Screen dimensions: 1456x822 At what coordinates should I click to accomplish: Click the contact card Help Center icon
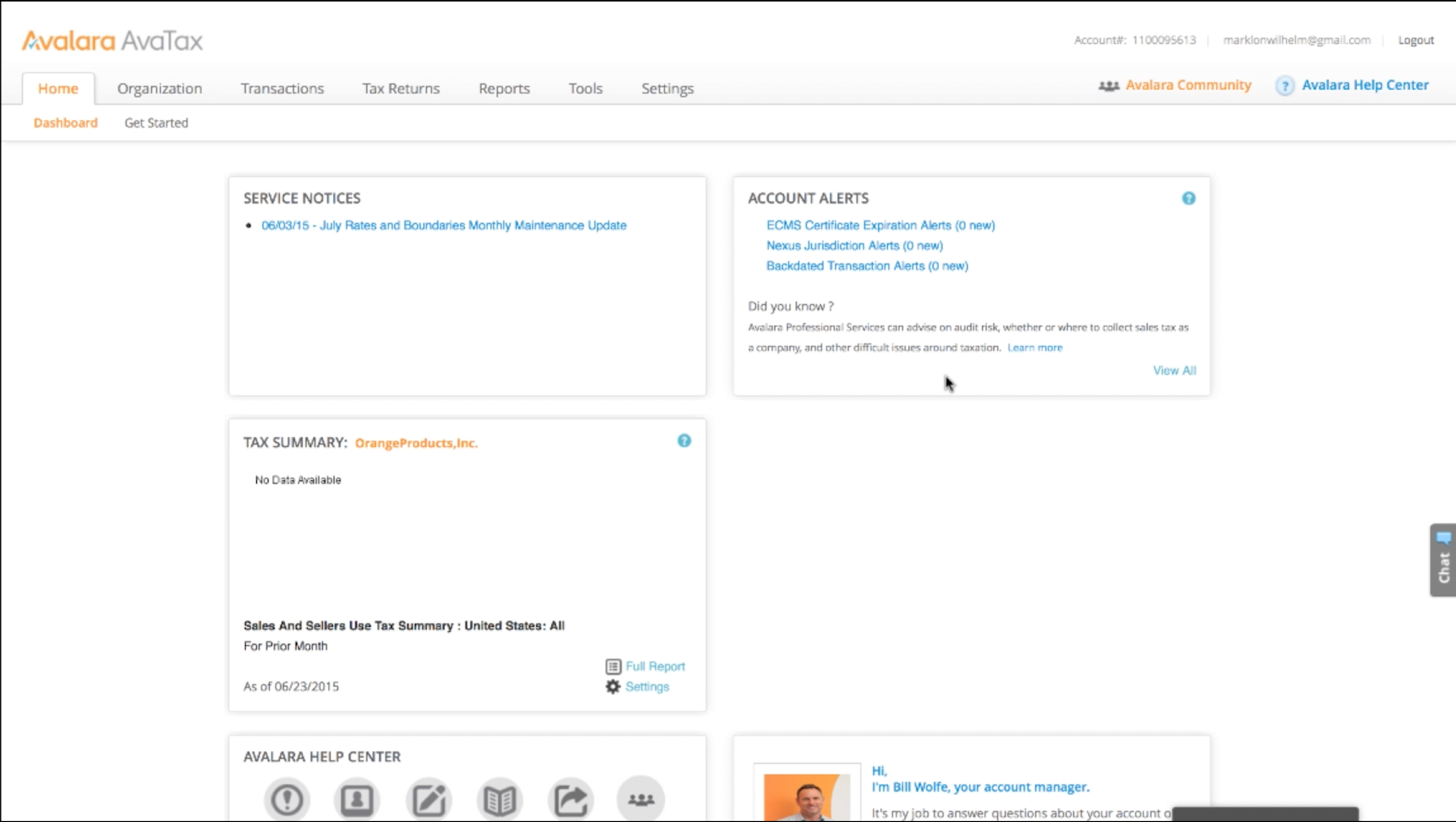tap(356, 799)
